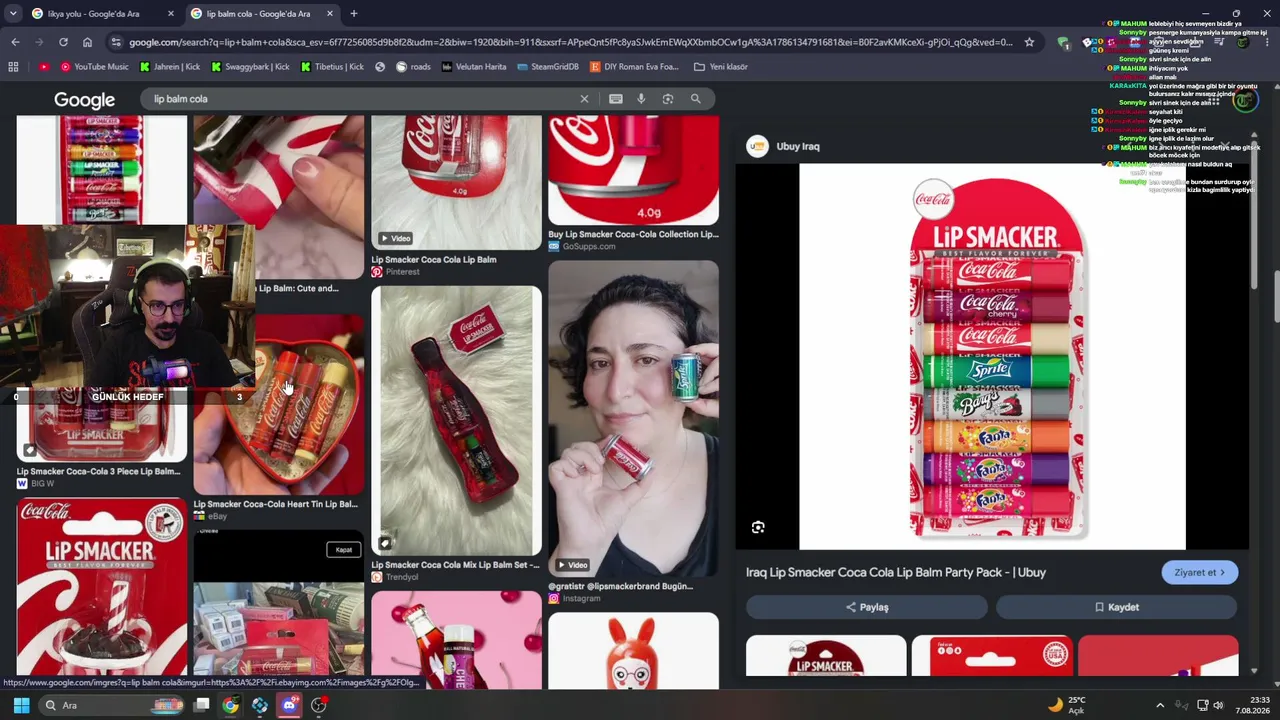Open the GoSupps.com result source link
The height and width of the screenshot is (720, 1280).
tap(582, 247)
